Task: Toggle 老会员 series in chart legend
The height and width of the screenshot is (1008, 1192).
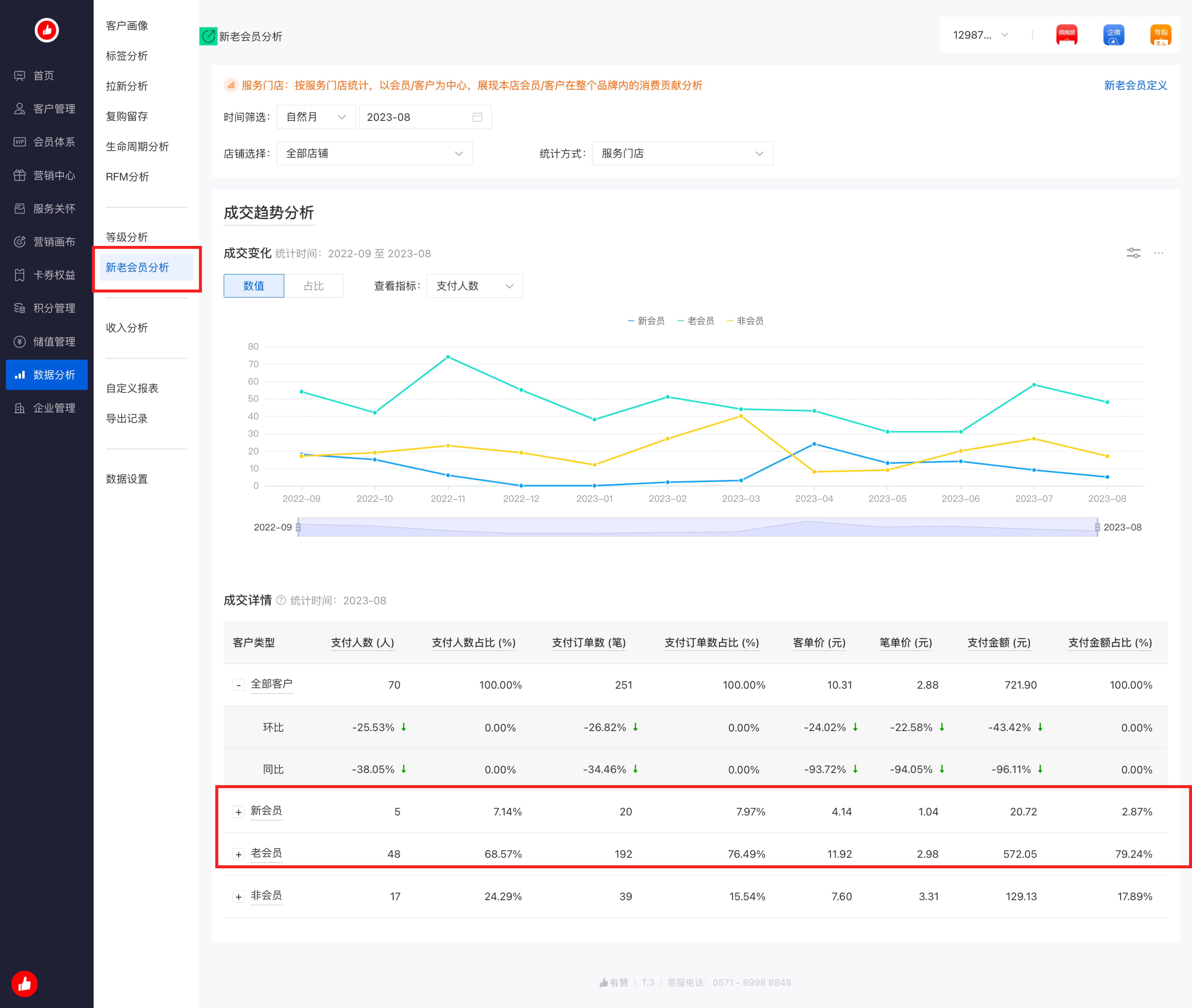Action: [696, 321]
